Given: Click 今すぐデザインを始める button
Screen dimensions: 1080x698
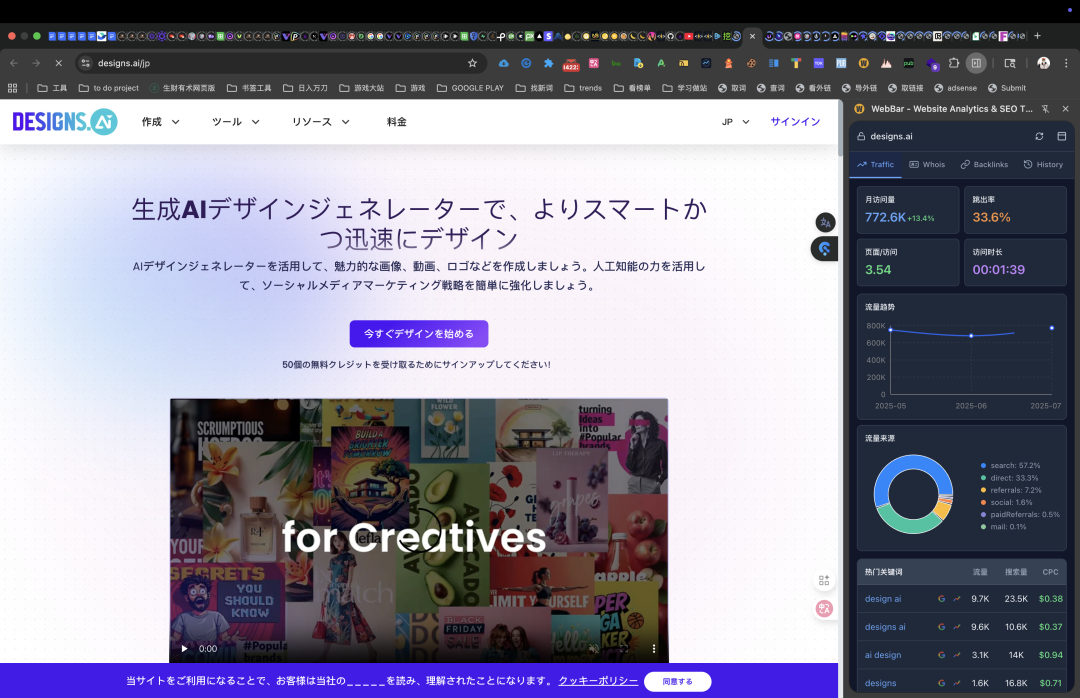Looking at the screenshot, I should click(419, 333).
